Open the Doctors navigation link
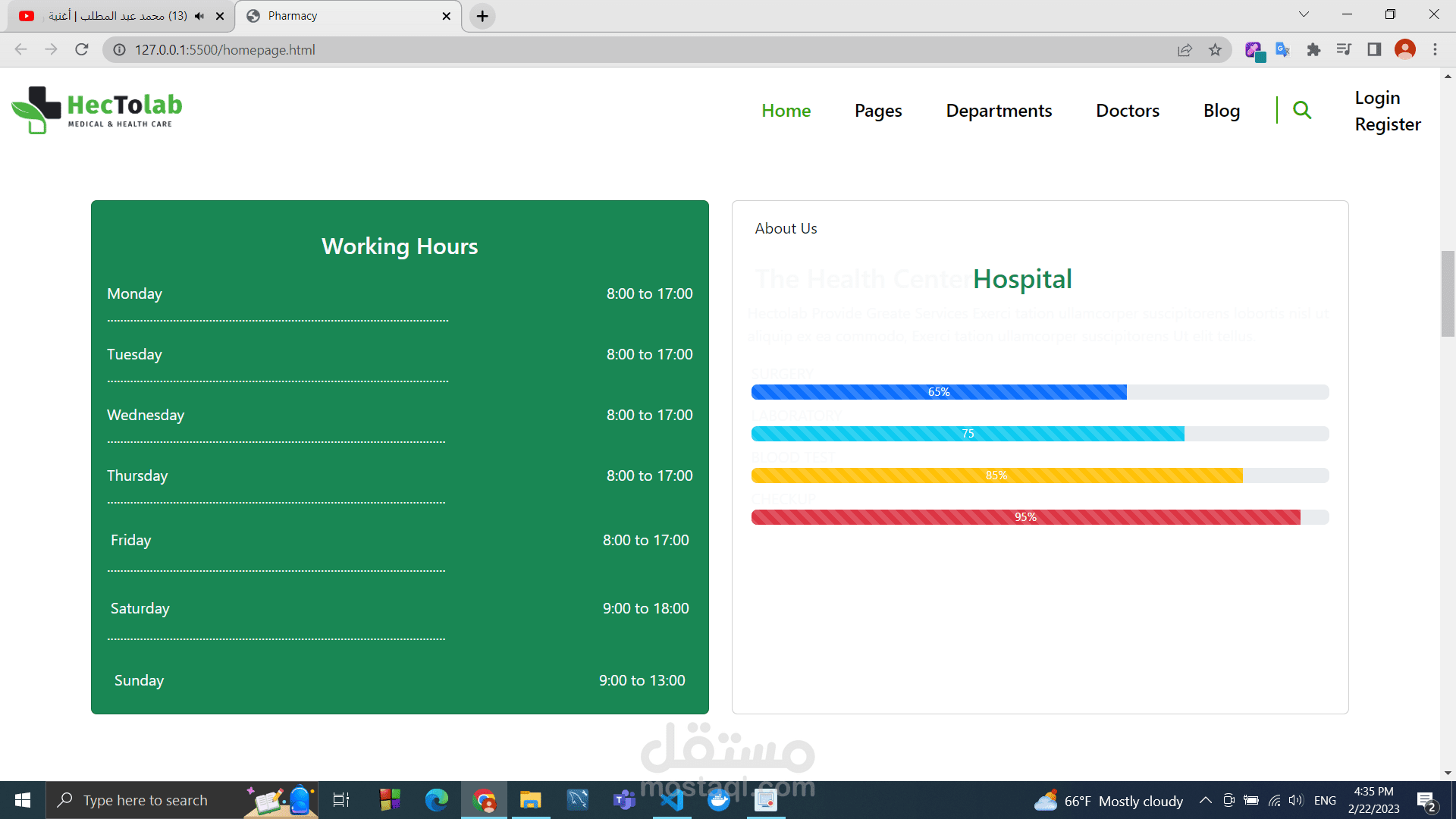This screenshot has height=819, width=1456. click(1127, 111)
